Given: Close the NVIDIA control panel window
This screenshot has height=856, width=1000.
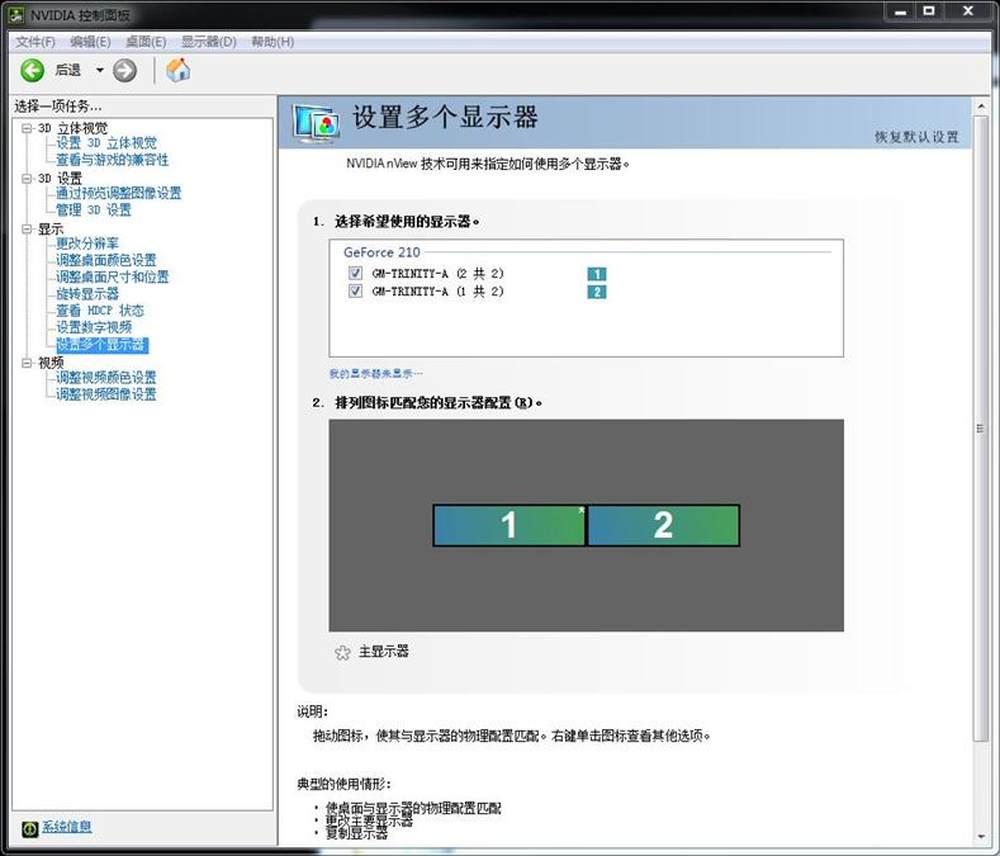Looking at the screenshot, I should pyautogui.click(x=967, y=11).
